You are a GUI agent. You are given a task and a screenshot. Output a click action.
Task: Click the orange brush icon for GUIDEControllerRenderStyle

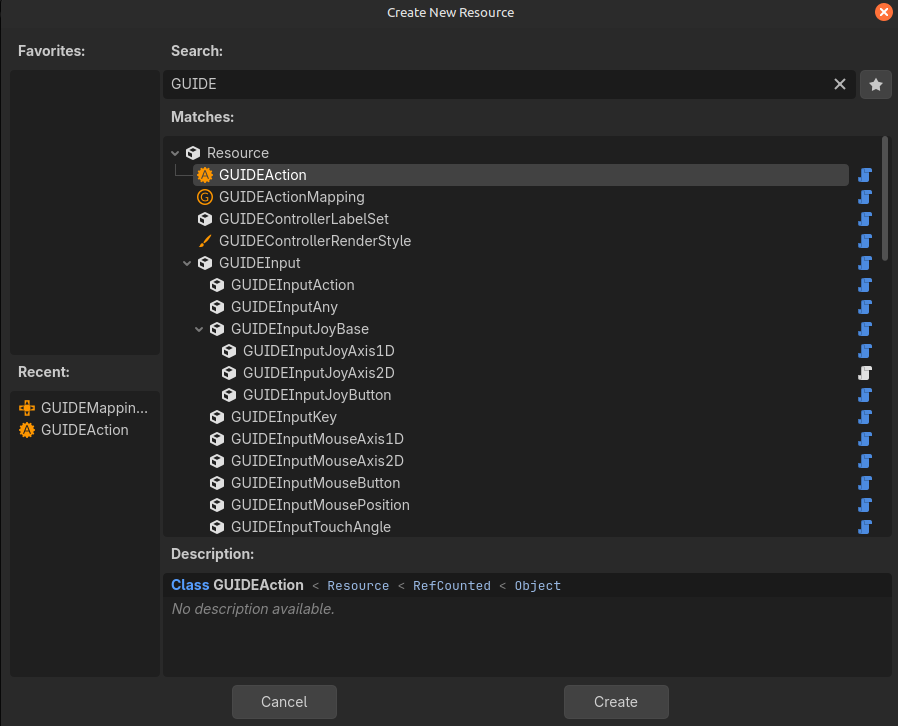[204, 241]
